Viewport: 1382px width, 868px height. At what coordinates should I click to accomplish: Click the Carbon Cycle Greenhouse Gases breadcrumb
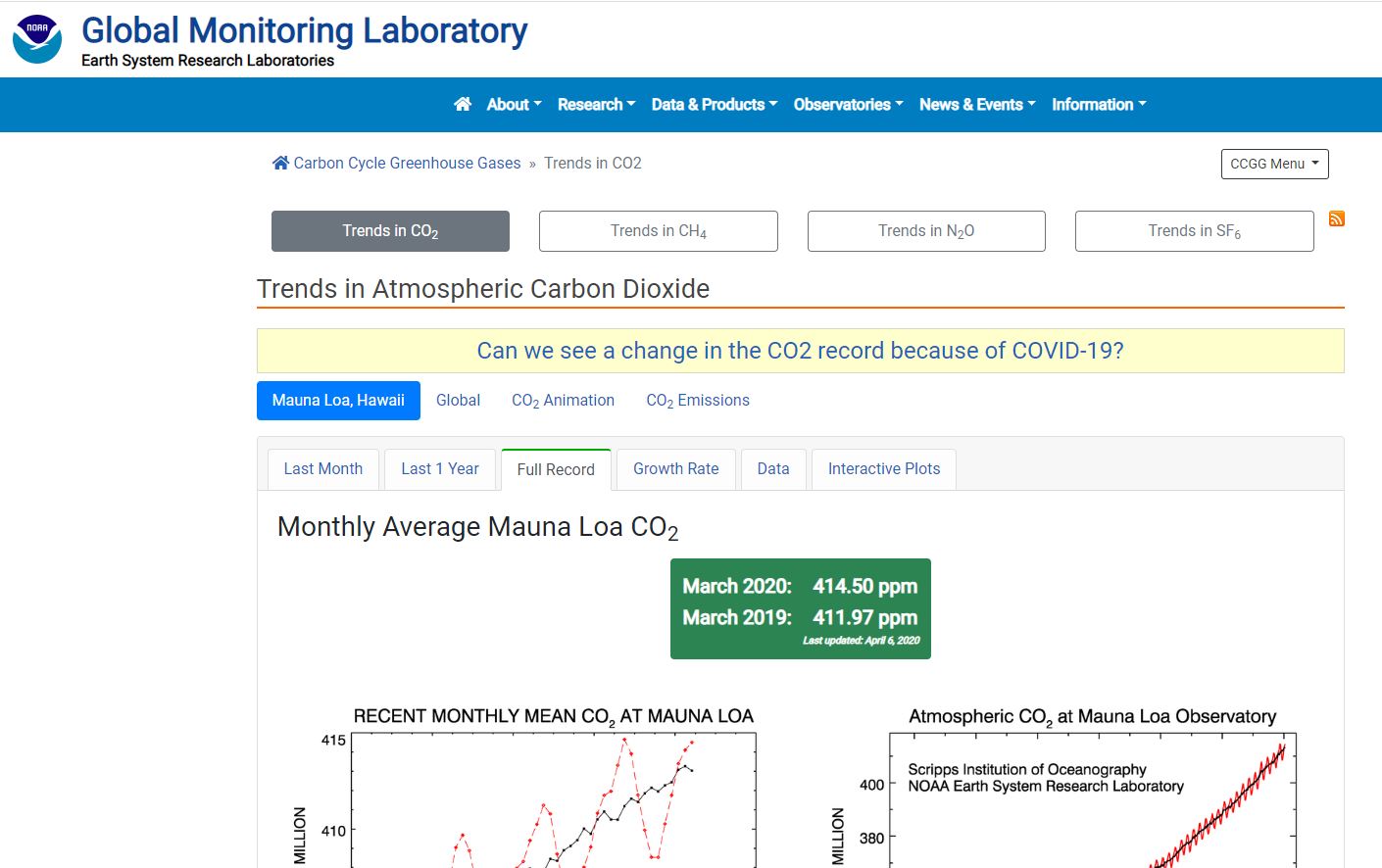point(407,164)
